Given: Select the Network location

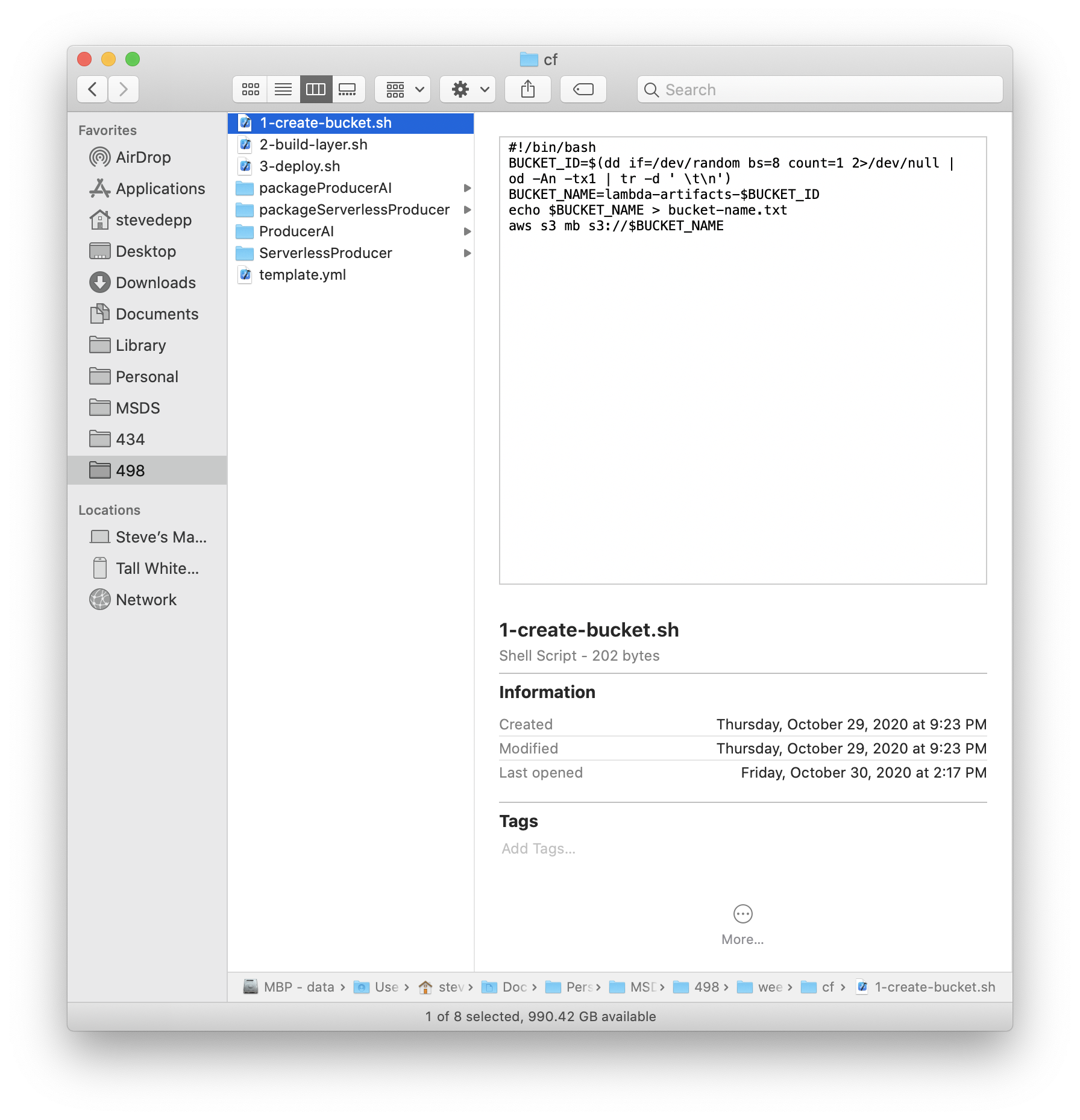Looking at the screenshot, I should (x=145, y=599).
